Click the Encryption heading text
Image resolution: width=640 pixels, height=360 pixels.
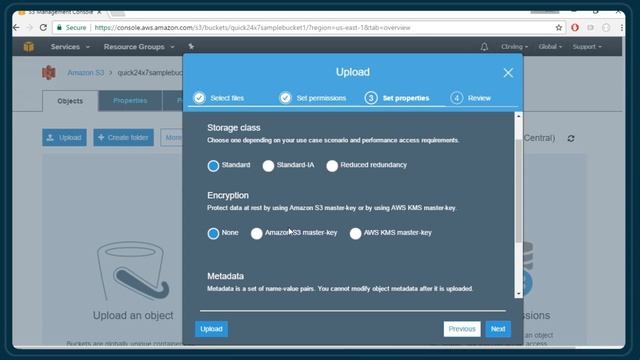[228, 196]
